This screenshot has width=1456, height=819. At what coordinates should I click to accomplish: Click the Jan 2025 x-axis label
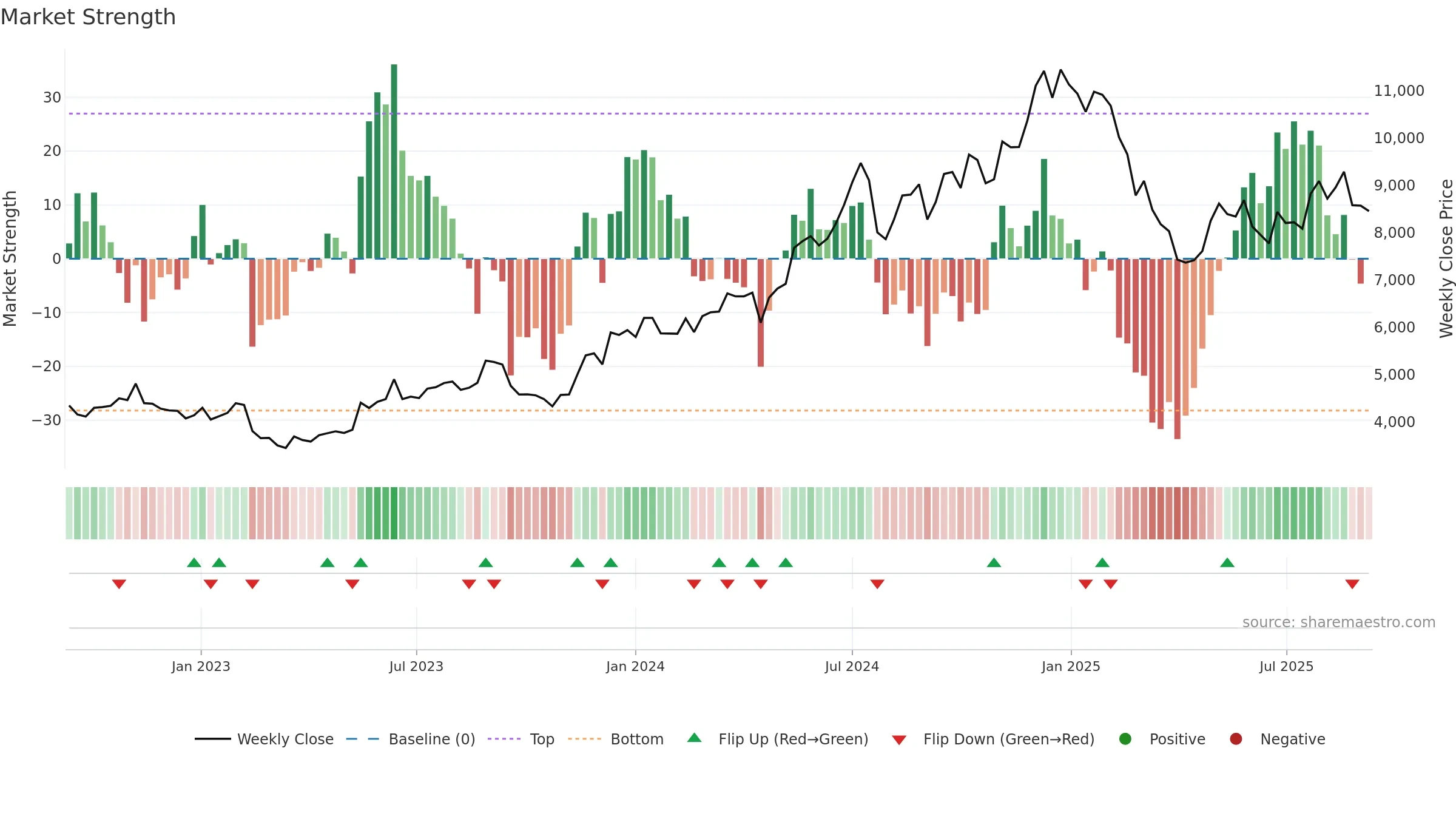click(1071, 666)
